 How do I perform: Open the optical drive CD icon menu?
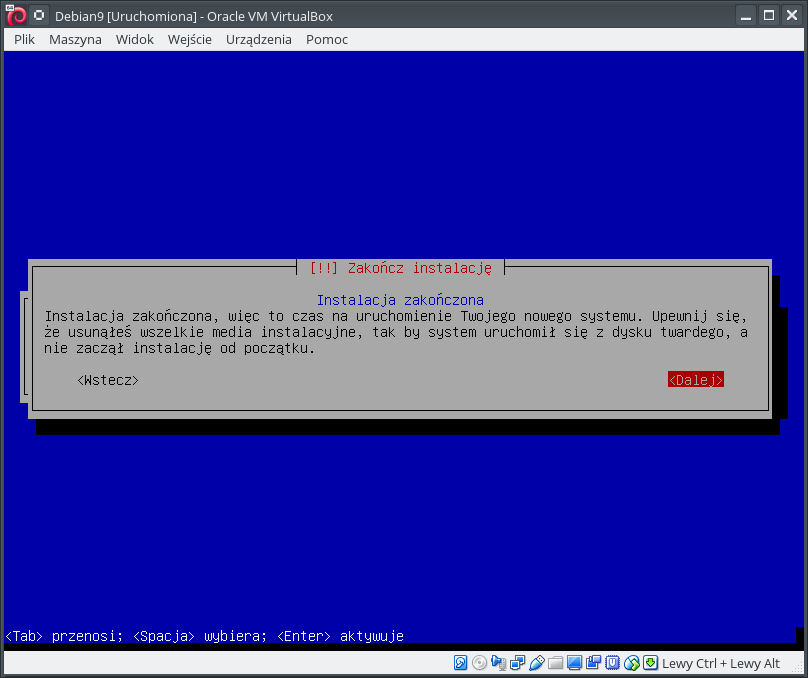[480, 663]
